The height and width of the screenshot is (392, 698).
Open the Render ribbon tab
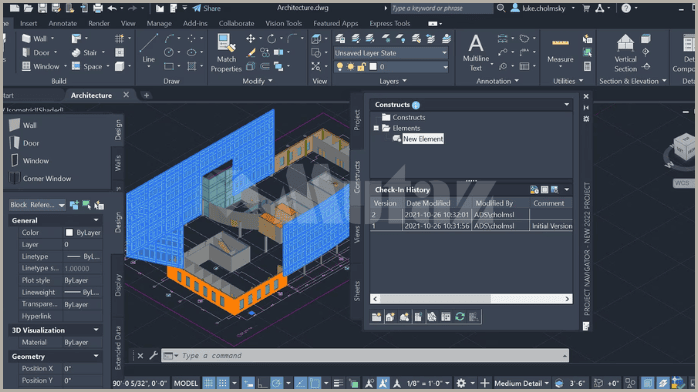click(x=99, y=23)
